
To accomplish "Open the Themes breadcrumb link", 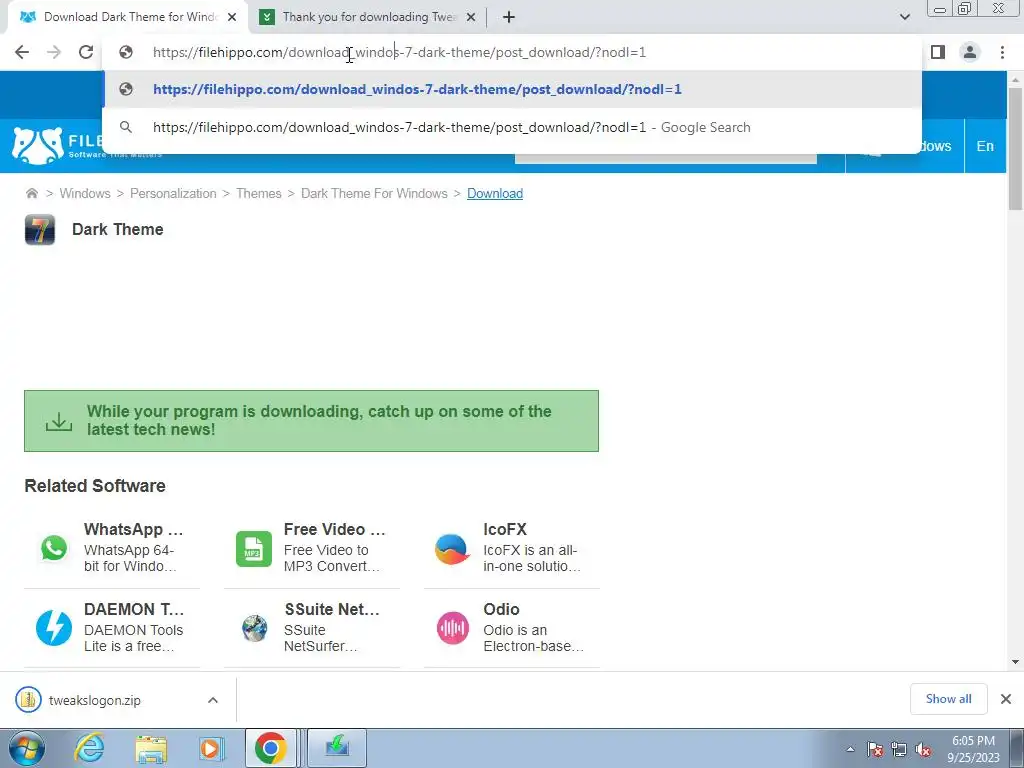I will (x=259, y=193).
